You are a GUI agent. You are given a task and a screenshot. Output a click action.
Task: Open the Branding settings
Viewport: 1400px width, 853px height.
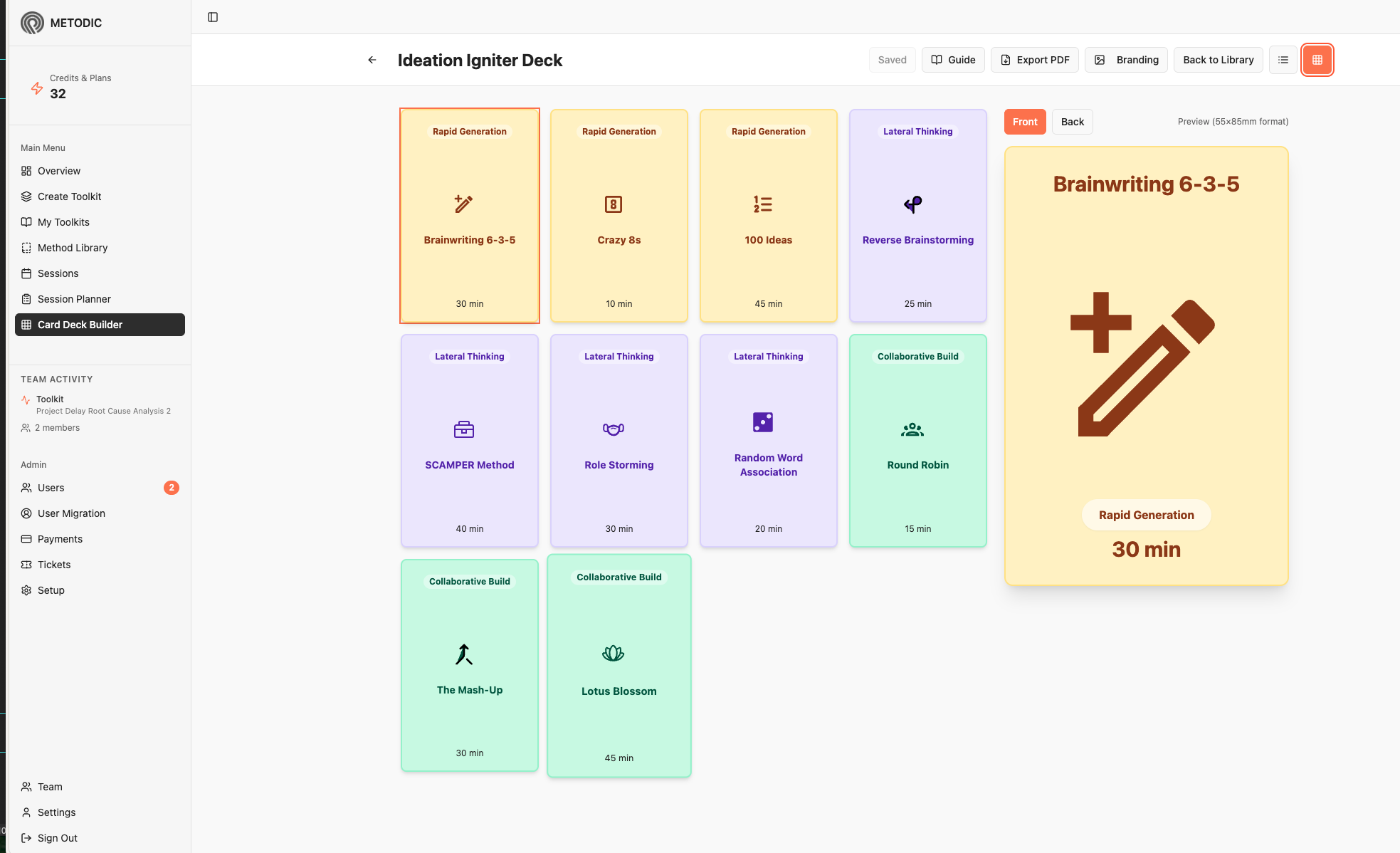tap(1126, 60)
